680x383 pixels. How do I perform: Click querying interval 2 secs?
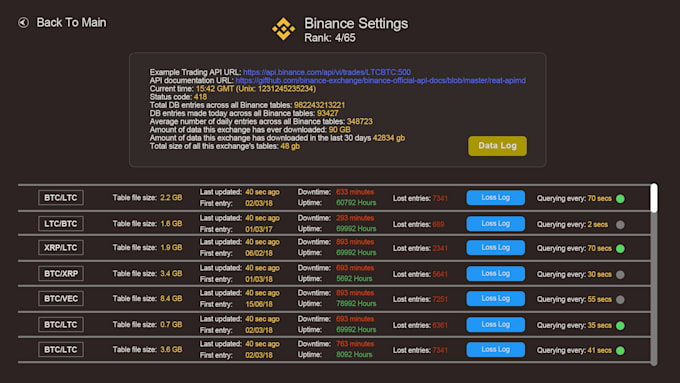pyautogui.click(x=598, y=225)
